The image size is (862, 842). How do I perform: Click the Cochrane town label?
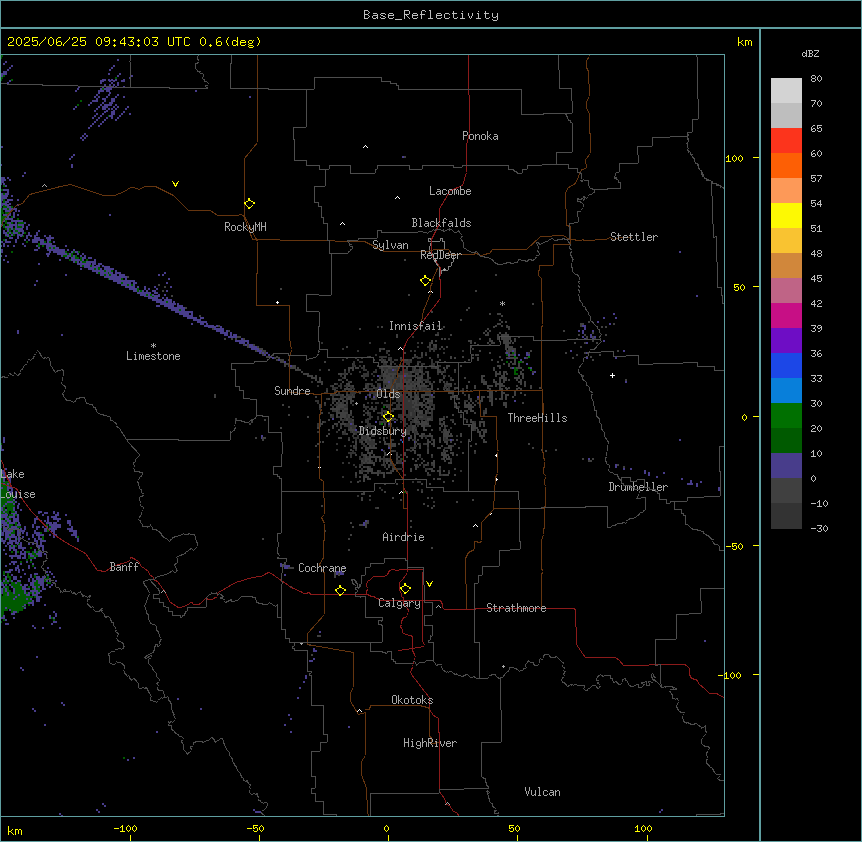322,568
